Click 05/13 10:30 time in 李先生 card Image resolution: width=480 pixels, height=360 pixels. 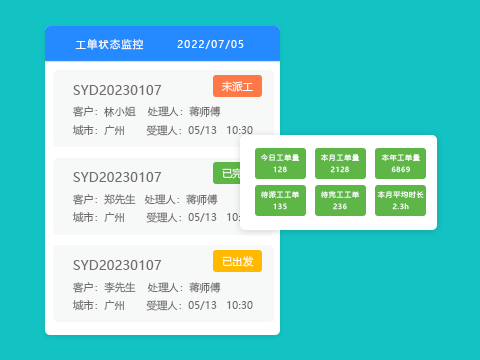220,305
